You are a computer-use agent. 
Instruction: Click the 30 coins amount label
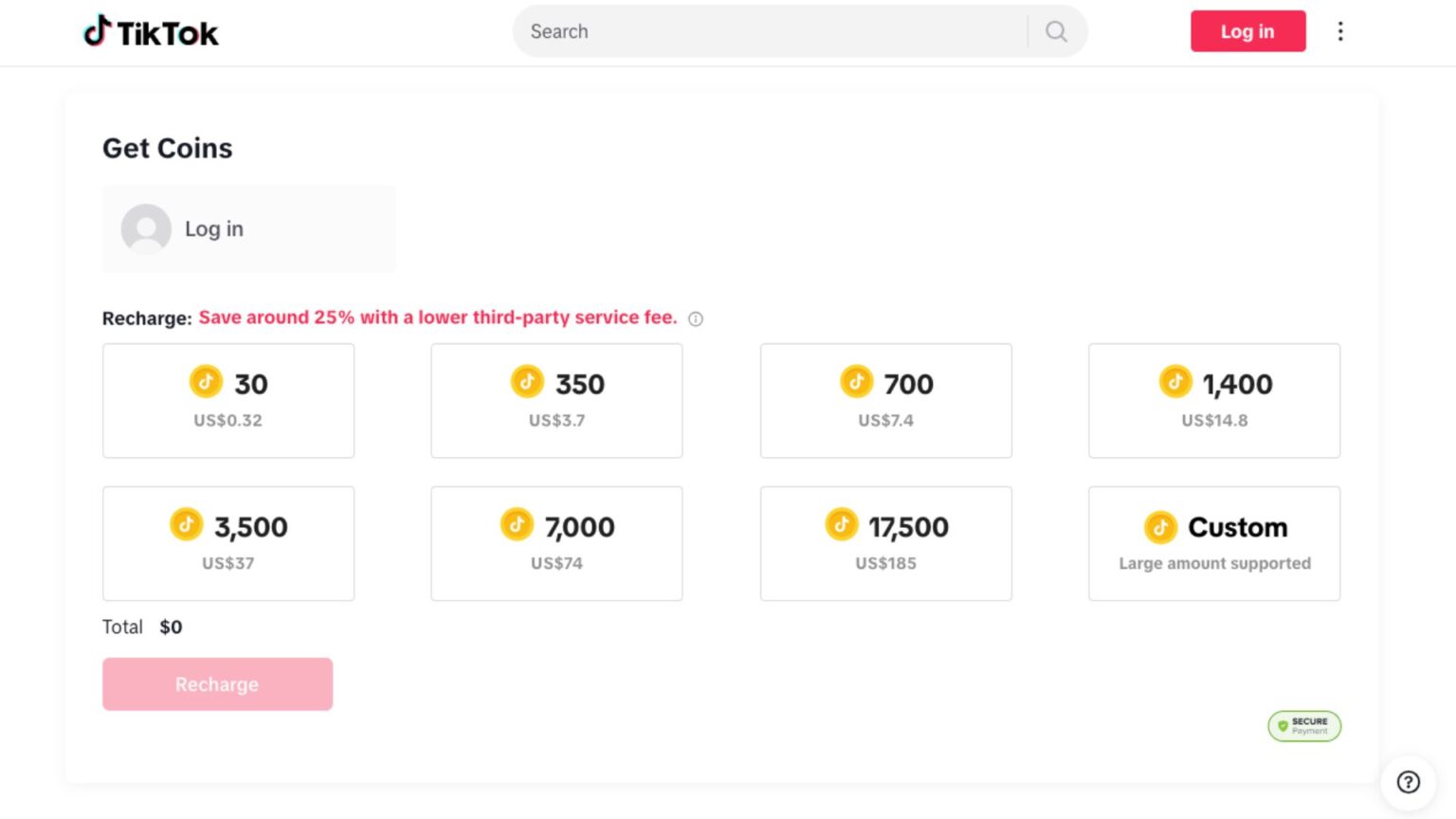point(251,384)
